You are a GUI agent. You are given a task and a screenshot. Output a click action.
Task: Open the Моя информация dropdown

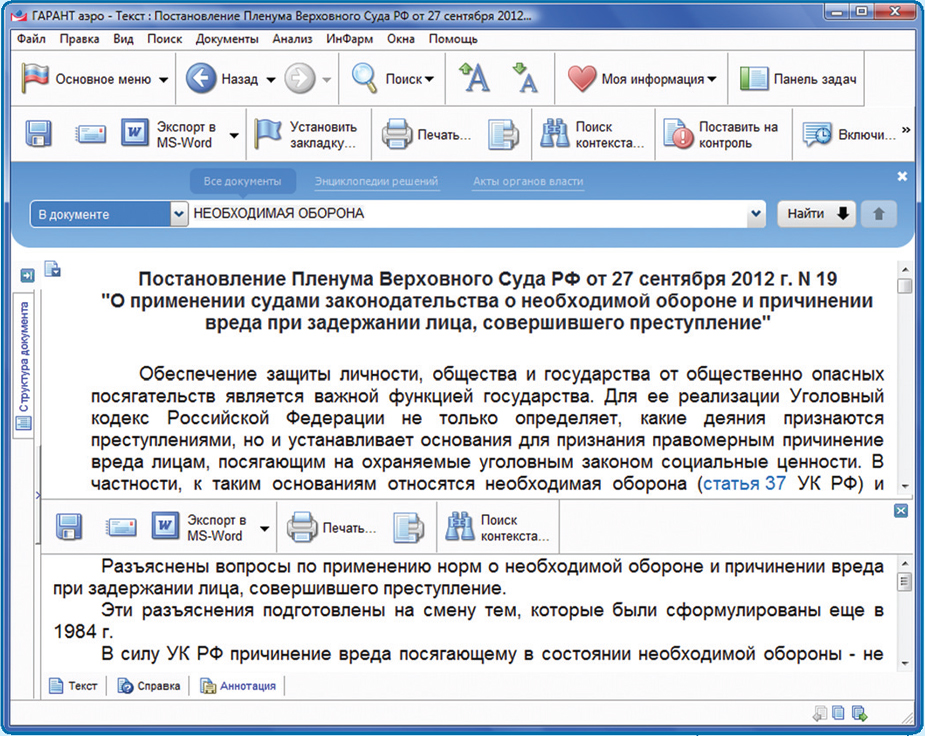click(x=711, y=80)
